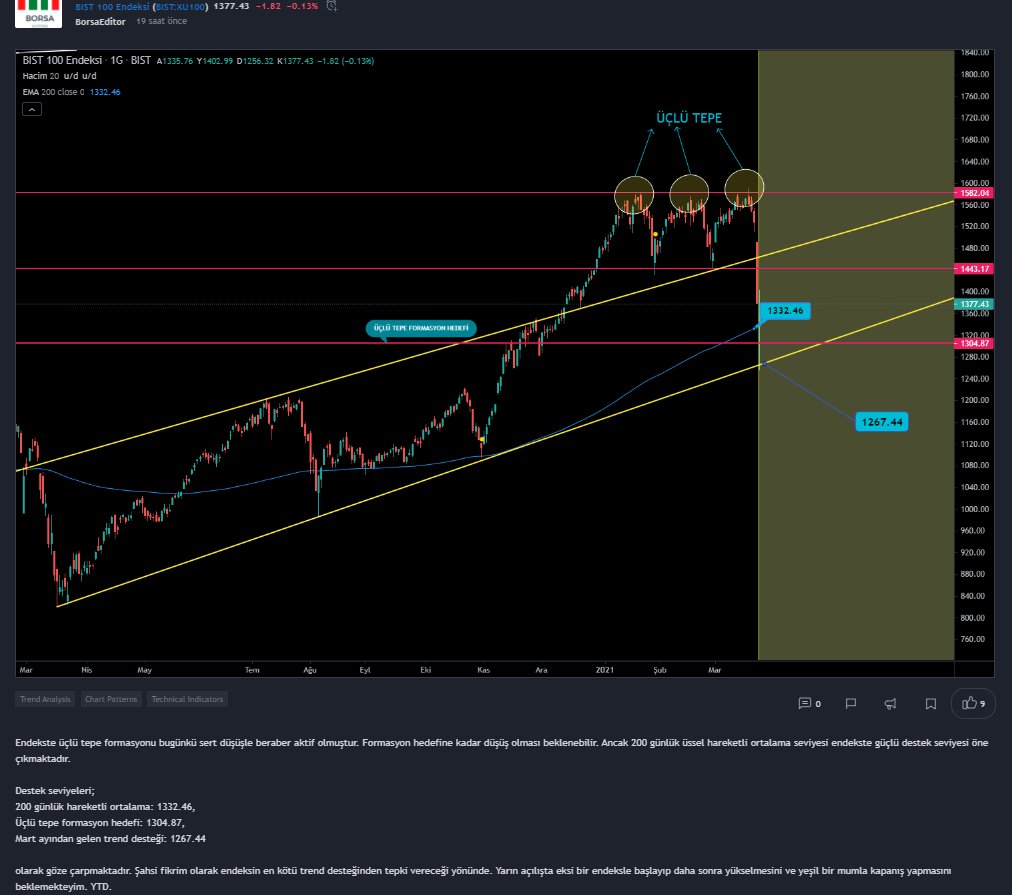Open the BorsaEditor profile avatar
1012x895 pixels.
(x=39, y=13)
